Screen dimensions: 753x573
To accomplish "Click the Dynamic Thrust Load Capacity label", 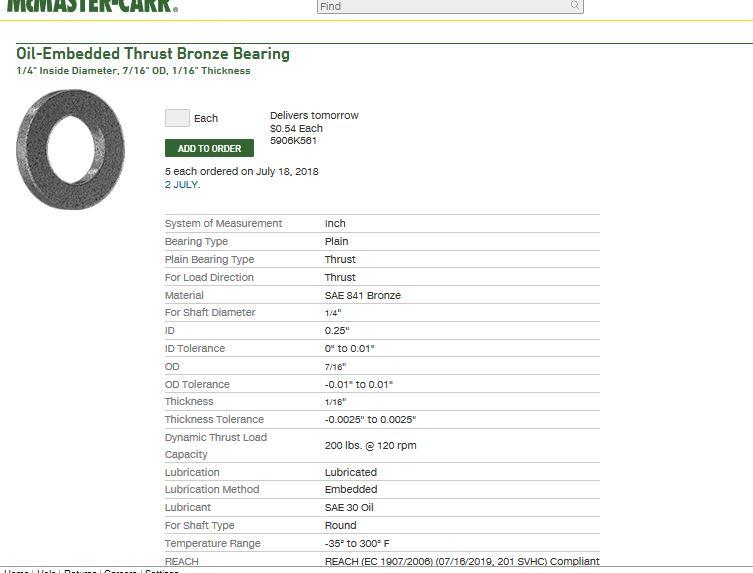I will pos(216,446).
